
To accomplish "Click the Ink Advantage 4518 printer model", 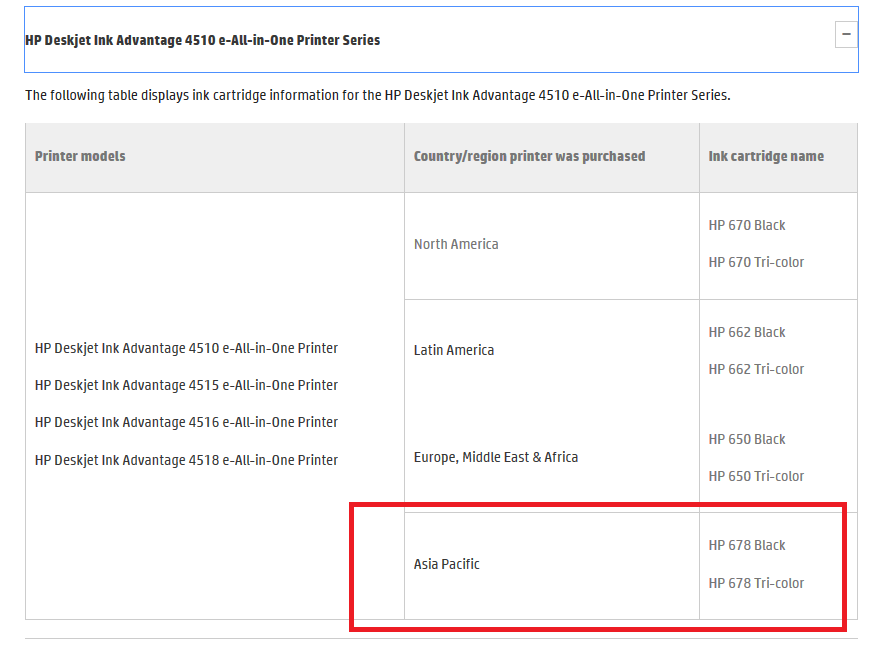I will (186, 460).
